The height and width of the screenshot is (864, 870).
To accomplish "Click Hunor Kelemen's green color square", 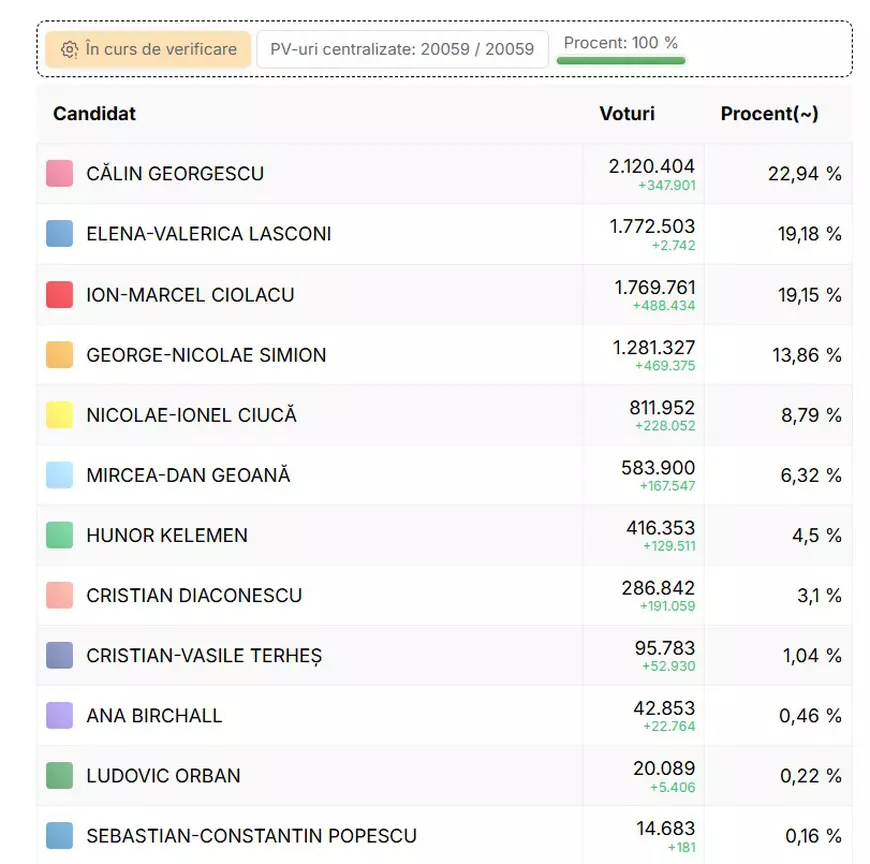I will pyautogui.click(x=58, y=535).
